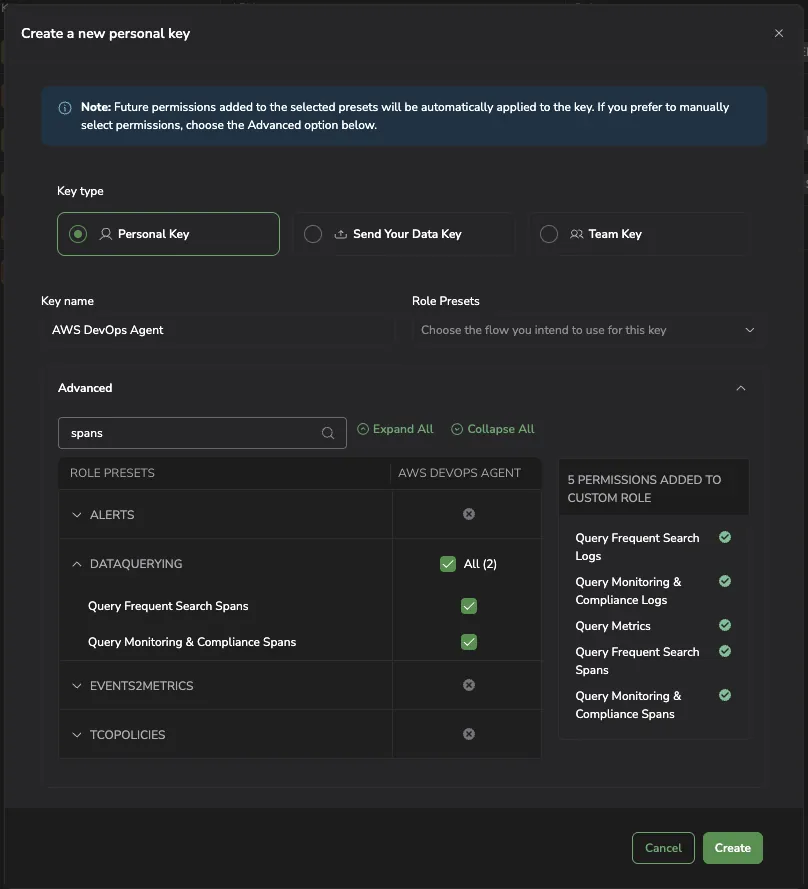Click the spans search field
Image resolution: width=808 pixels, height=889 pixels.
(x=202, y=433)
